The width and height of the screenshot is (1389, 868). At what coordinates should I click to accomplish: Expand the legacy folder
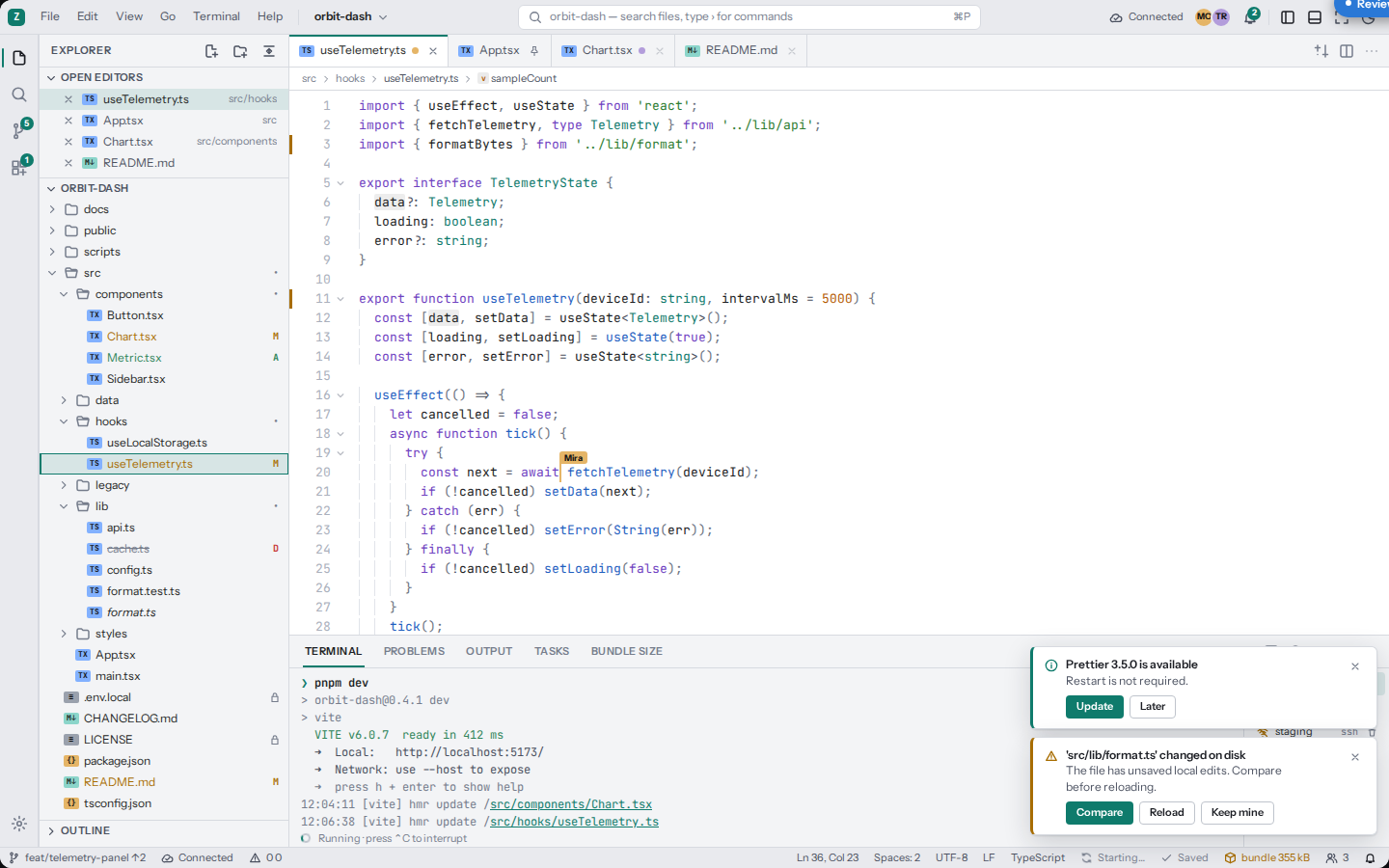pyautogui.click(x=164, y=485)
